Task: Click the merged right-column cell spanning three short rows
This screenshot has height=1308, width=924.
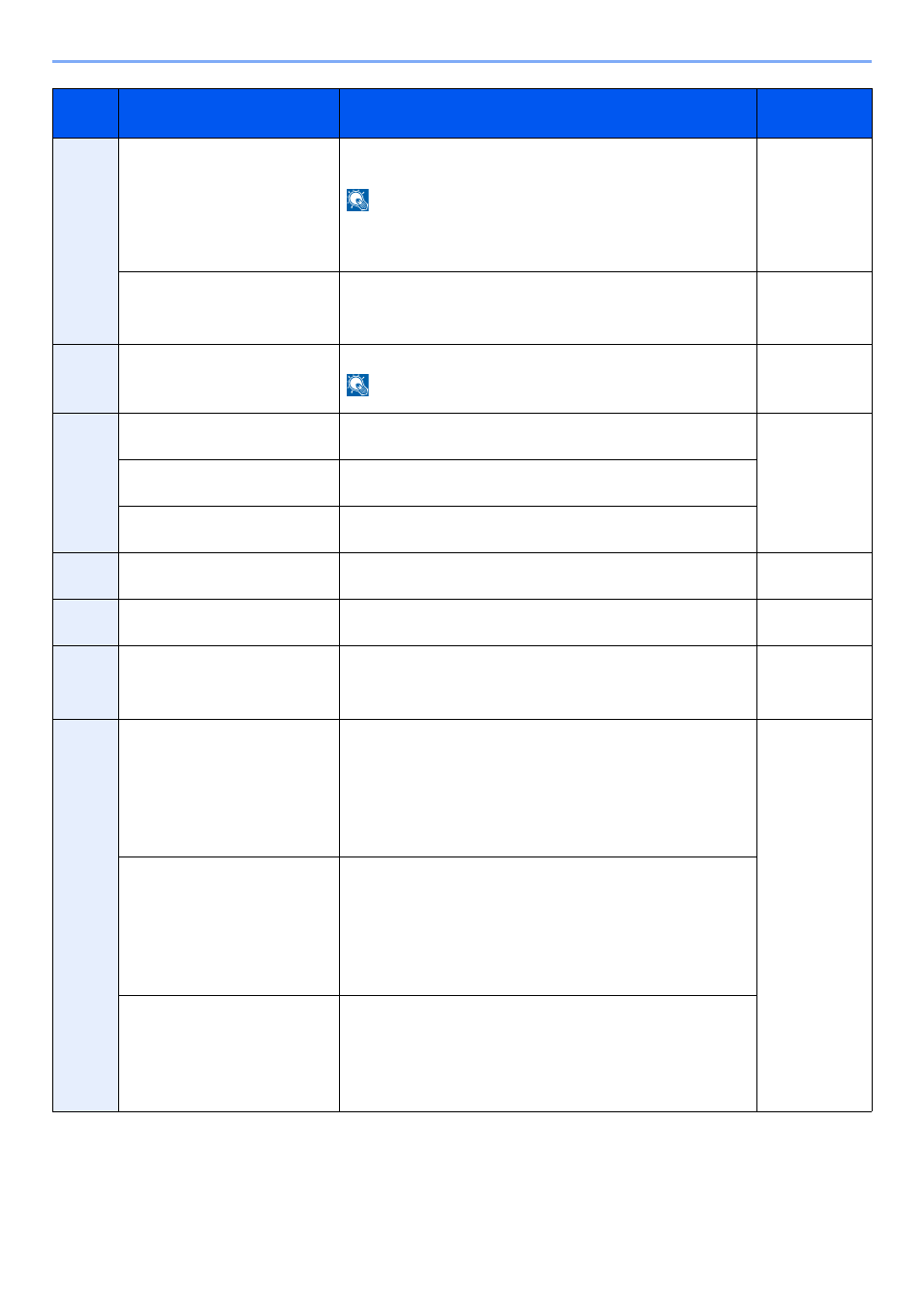Action: 815,483
